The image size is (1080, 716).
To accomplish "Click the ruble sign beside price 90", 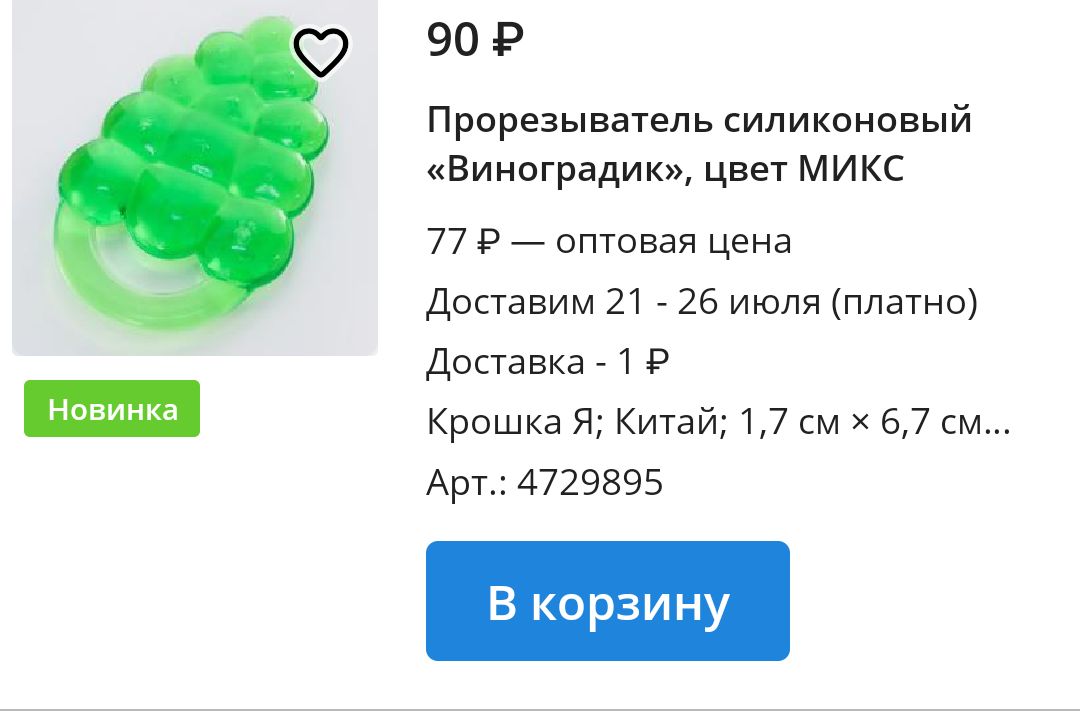I will [x=508, y=39].
